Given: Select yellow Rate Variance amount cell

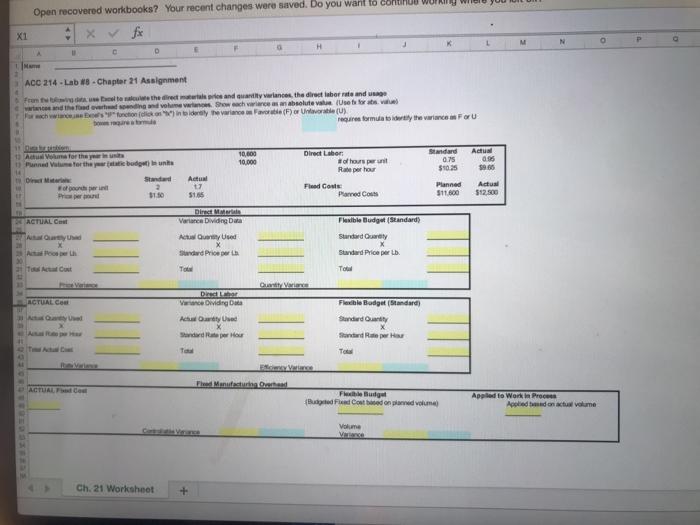Looking at the screenshot, I should tap(159, 366).
